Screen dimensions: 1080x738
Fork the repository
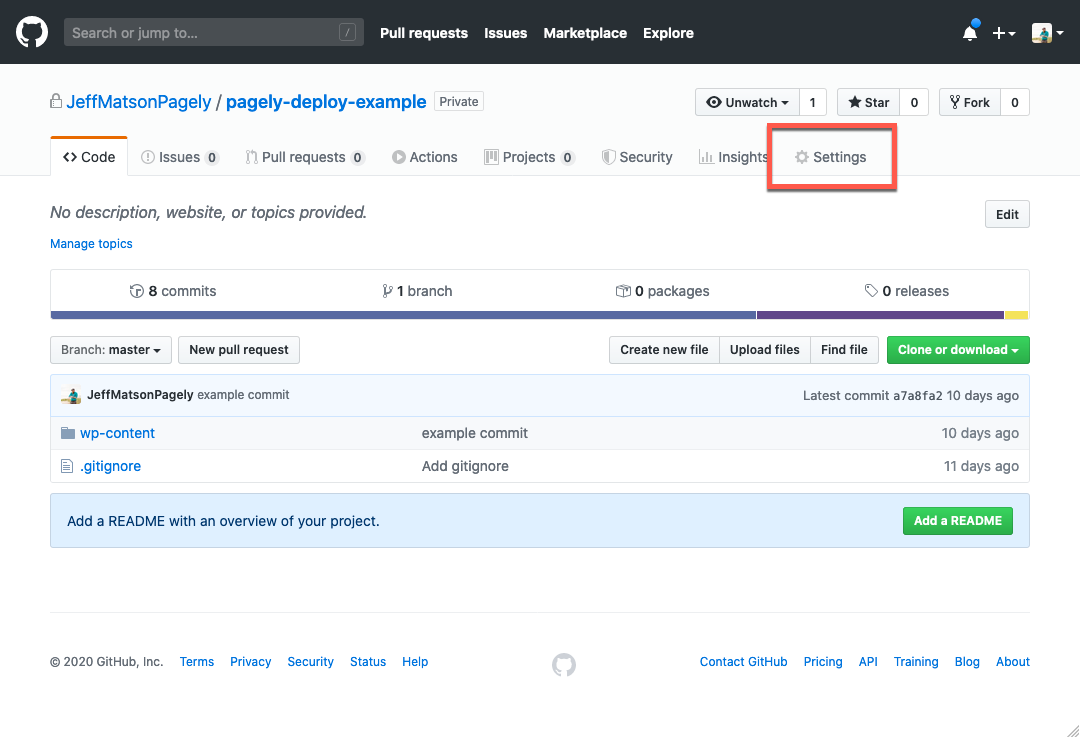pyautogui.click(x=970, y=102)
